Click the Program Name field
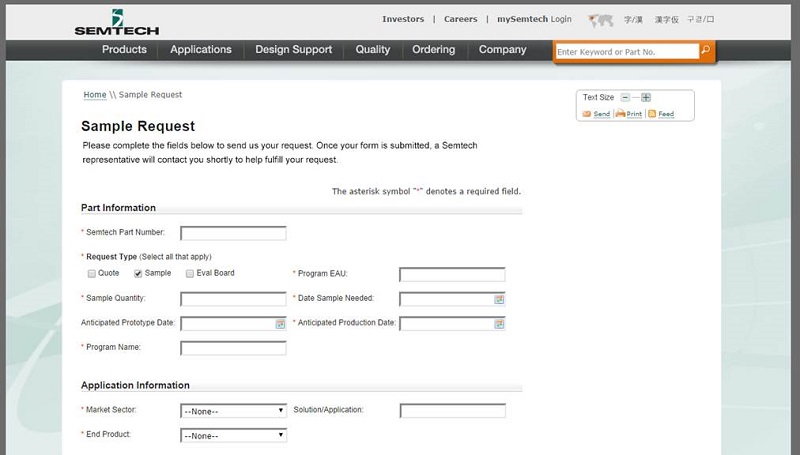This screenshot has width=800, height=455. 233,348
